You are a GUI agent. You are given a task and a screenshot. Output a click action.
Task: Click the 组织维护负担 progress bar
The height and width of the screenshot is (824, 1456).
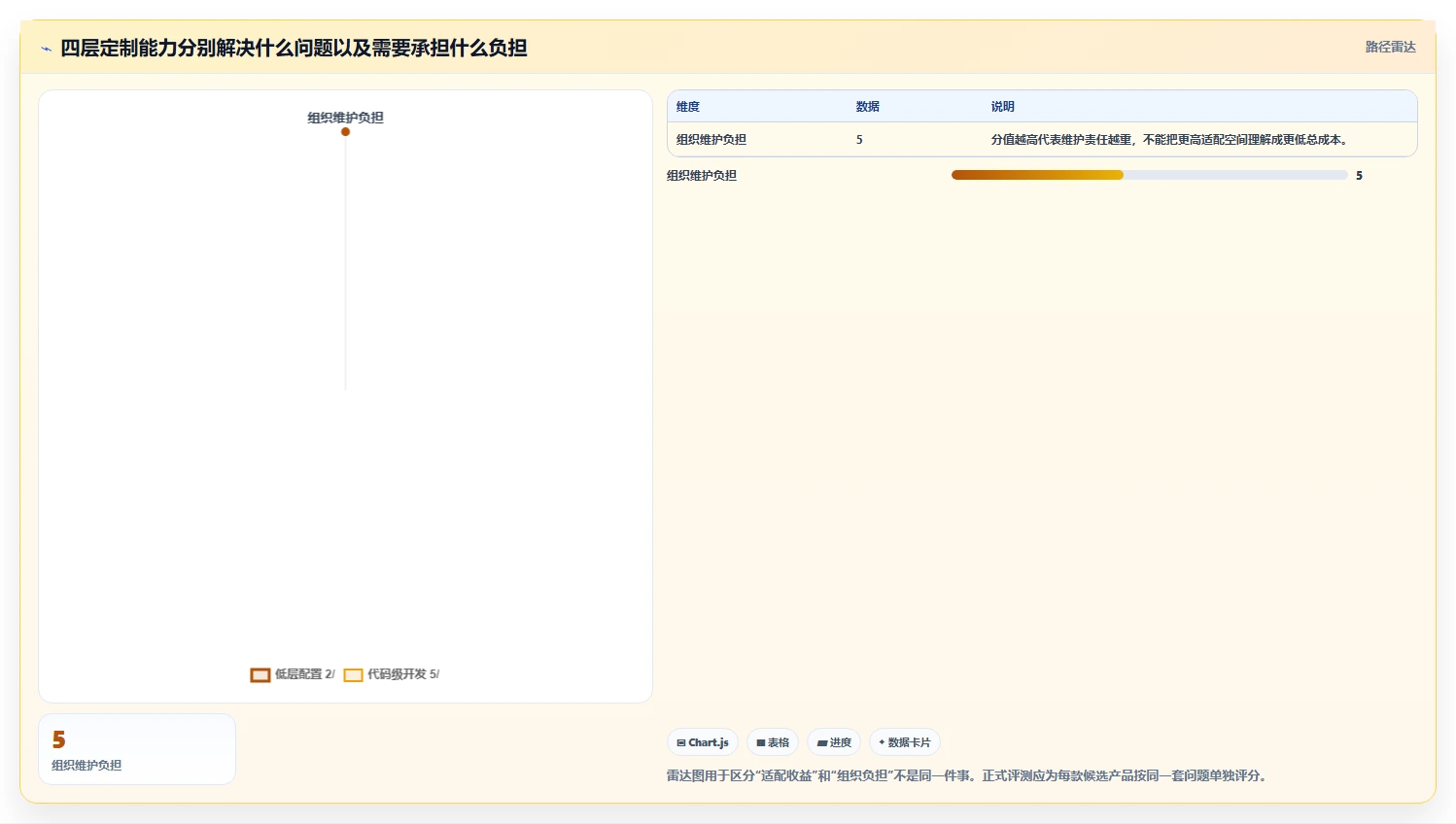[x=1150, y=175]
